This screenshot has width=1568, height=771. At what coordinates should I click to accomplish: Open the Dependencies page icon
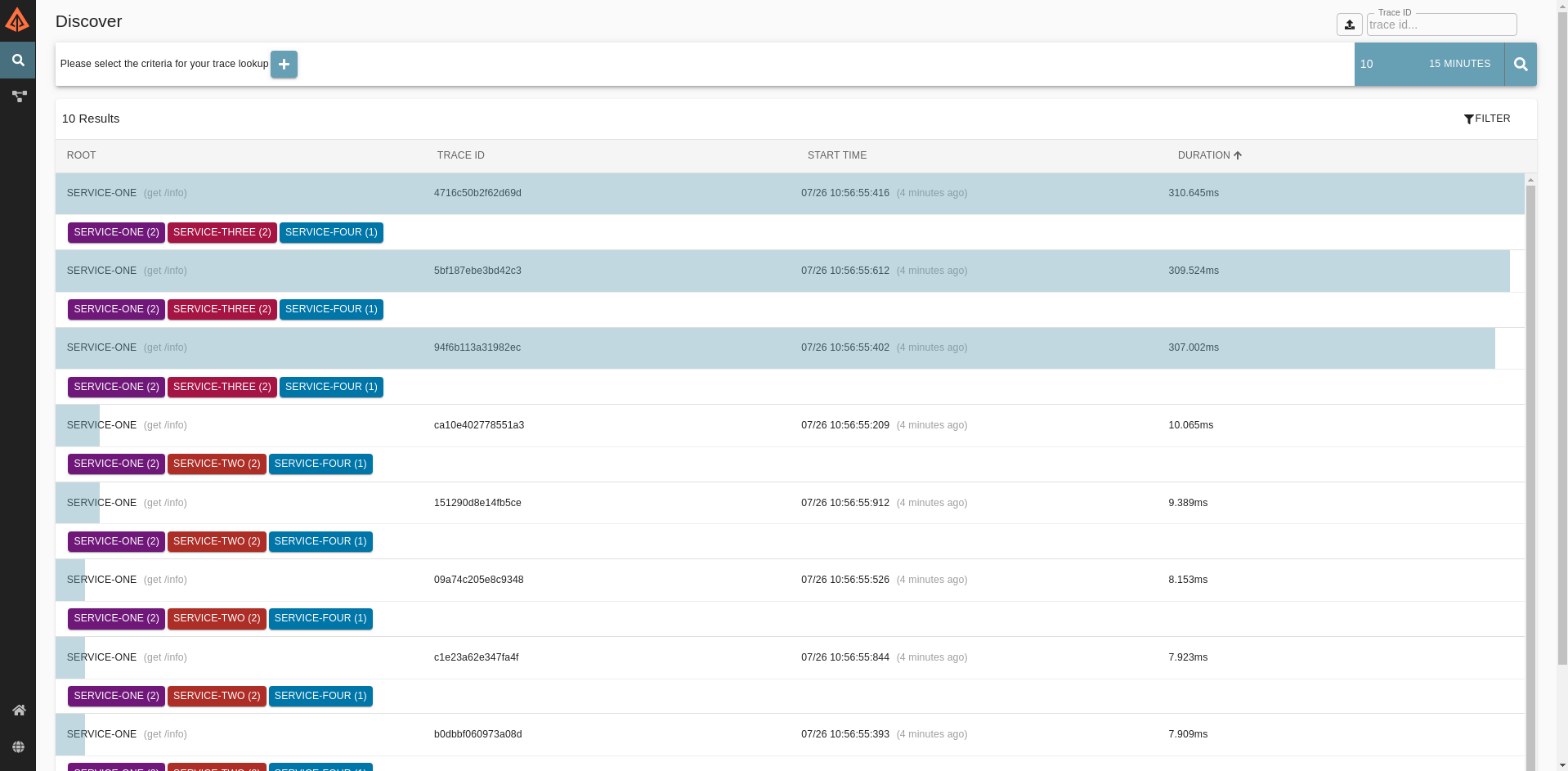[19, 96]
